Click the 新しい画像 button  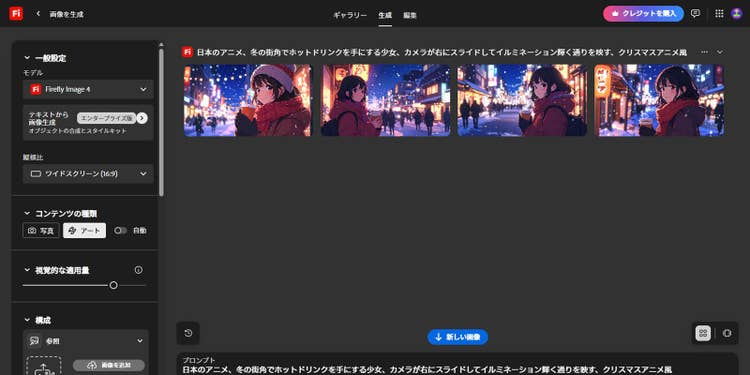pyautogui.click(x=458, y=337)
